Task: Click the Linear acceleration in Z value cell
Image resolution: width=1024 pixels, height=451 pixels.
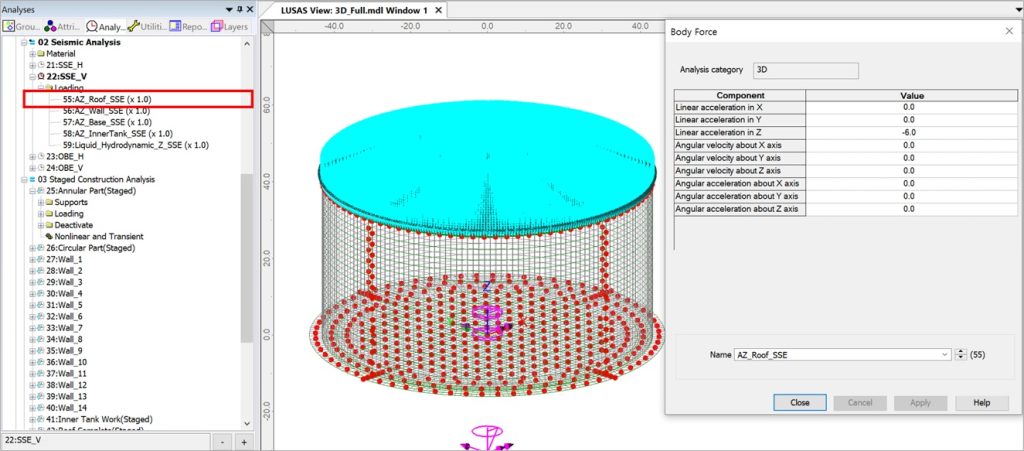Action: click(908, 132)
